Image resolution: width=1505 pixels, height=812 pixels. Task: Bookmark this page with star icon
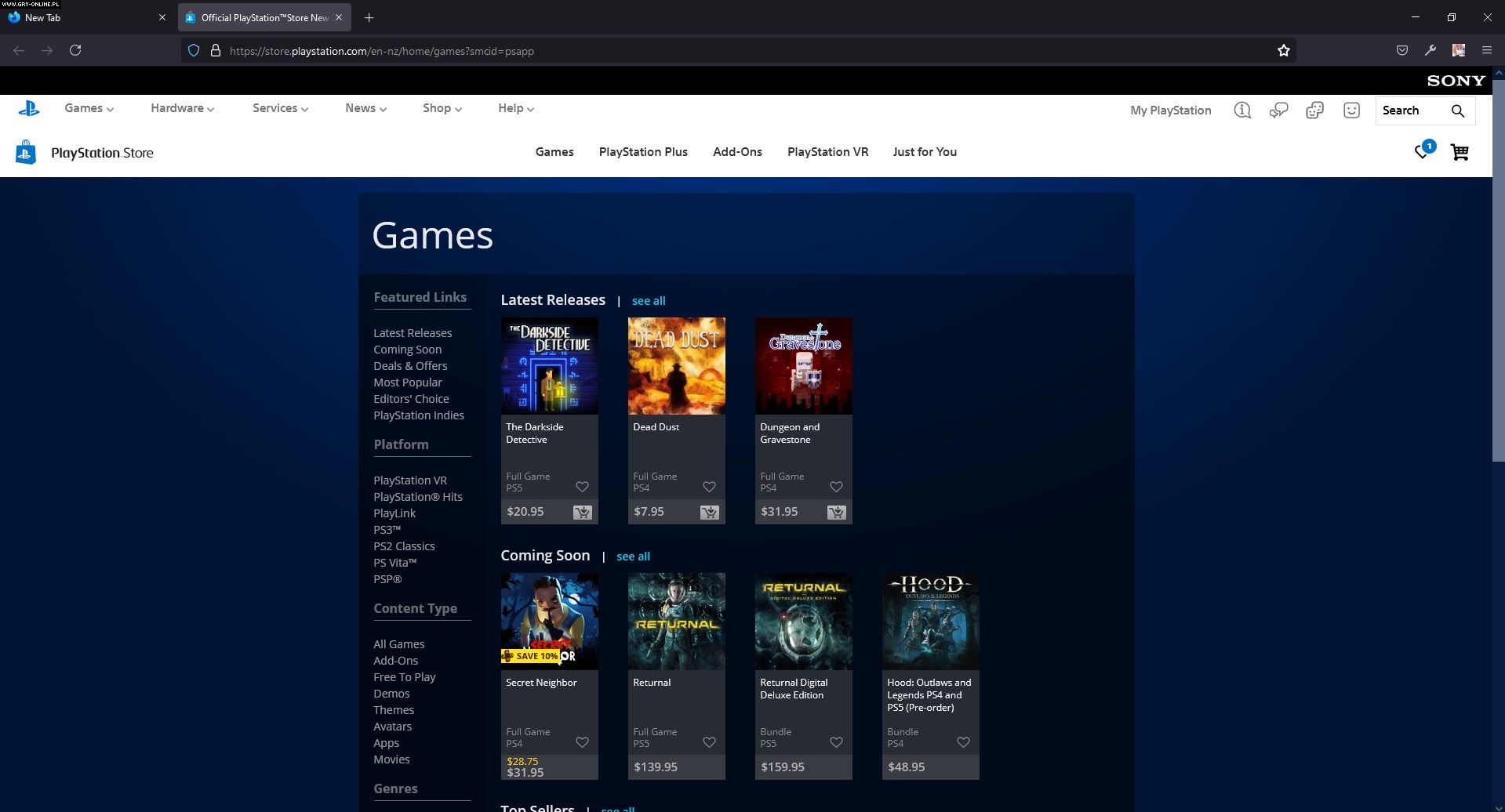pyautogui.click(x=1283, y=51)
